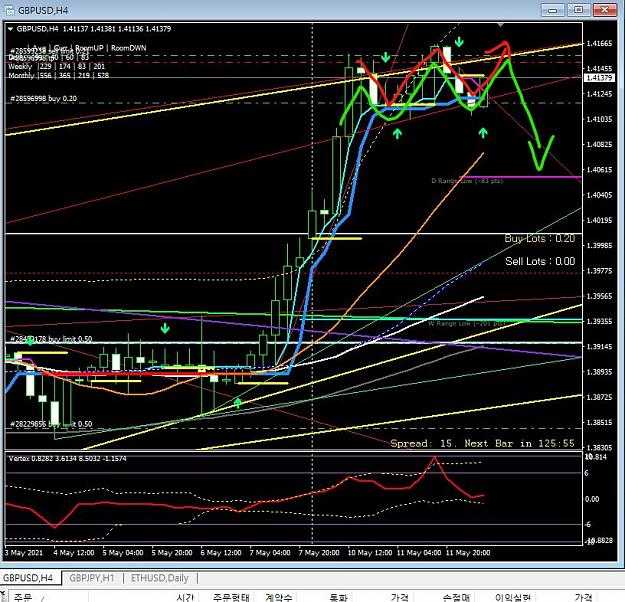Close the GBPUSD,H4 chart window

click(x=605, y=10)
